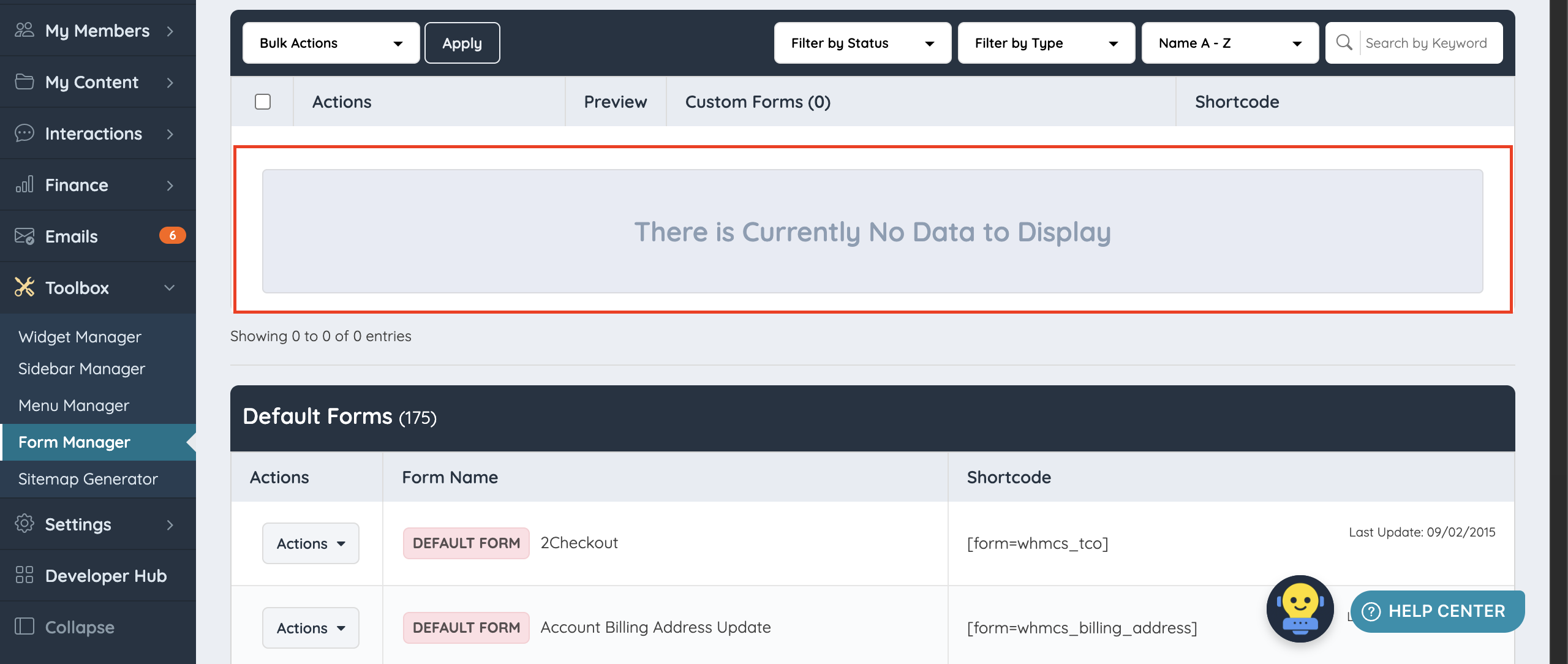Click the Emails envelope icon
The image size is (1568, 664).
point(24,236)
